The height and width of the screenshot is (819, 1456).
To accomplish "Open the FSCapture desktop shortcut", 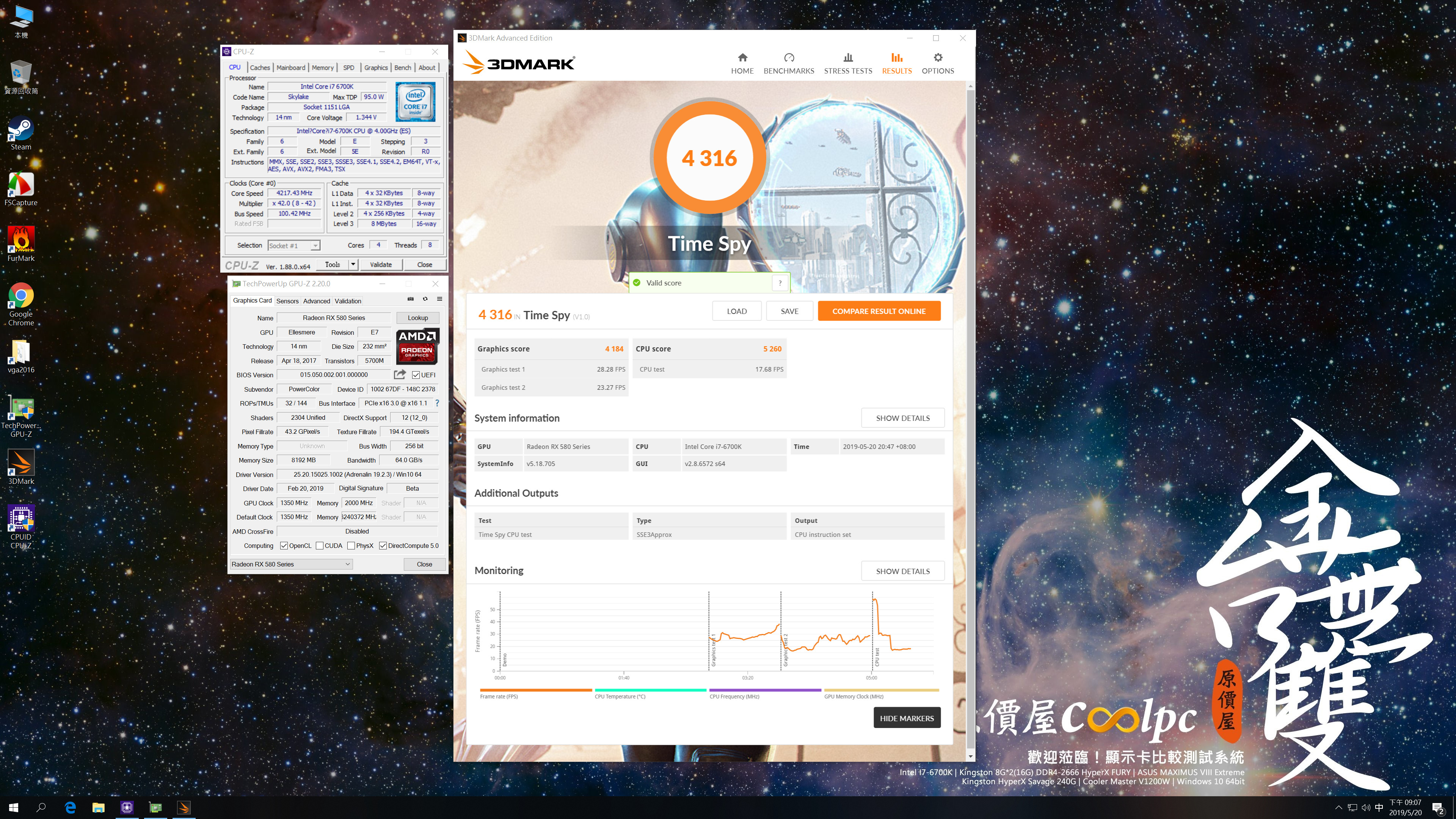I will tap(21, 189).
